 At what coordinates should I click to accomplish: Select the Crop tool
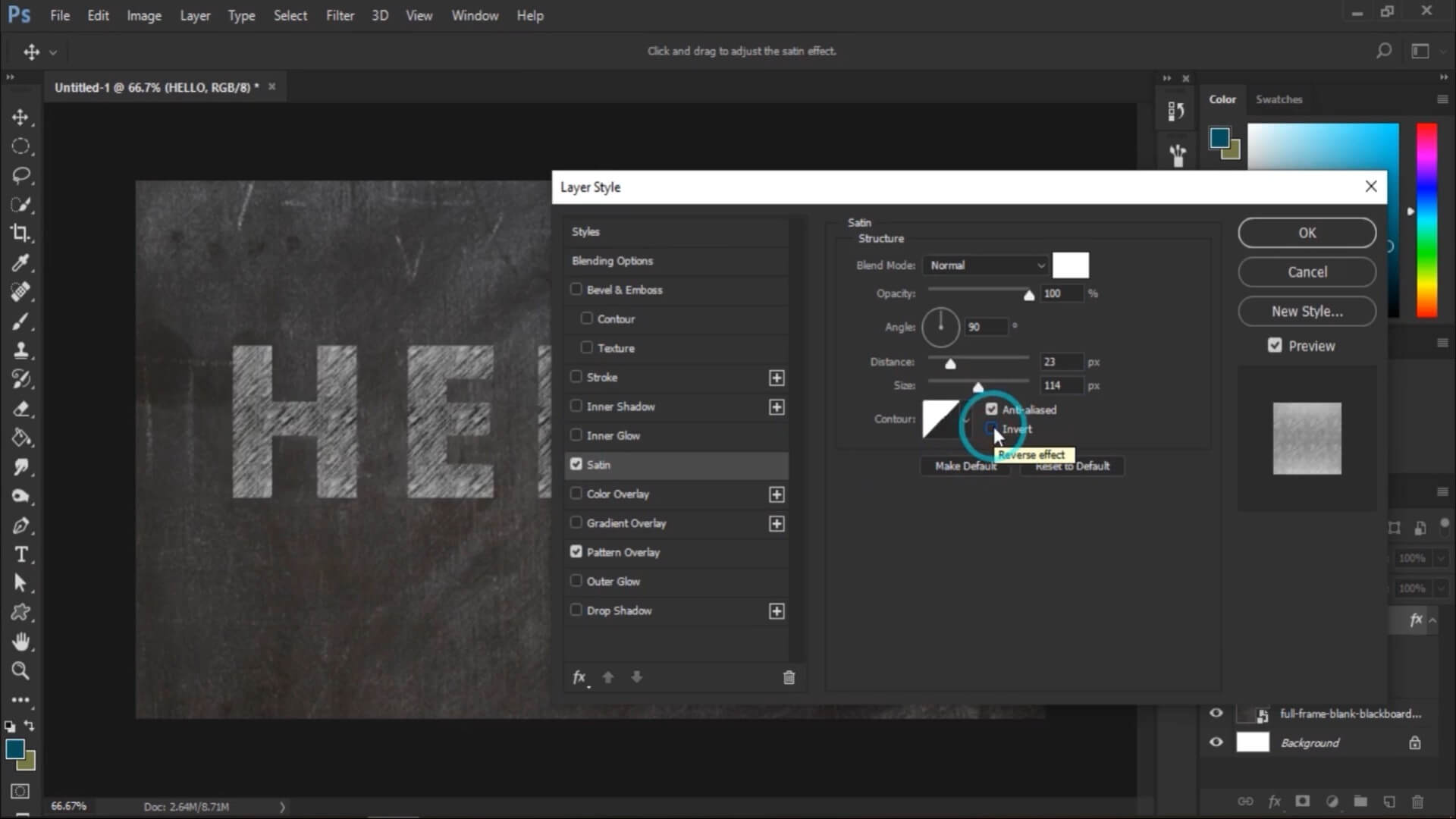point(20,234)
